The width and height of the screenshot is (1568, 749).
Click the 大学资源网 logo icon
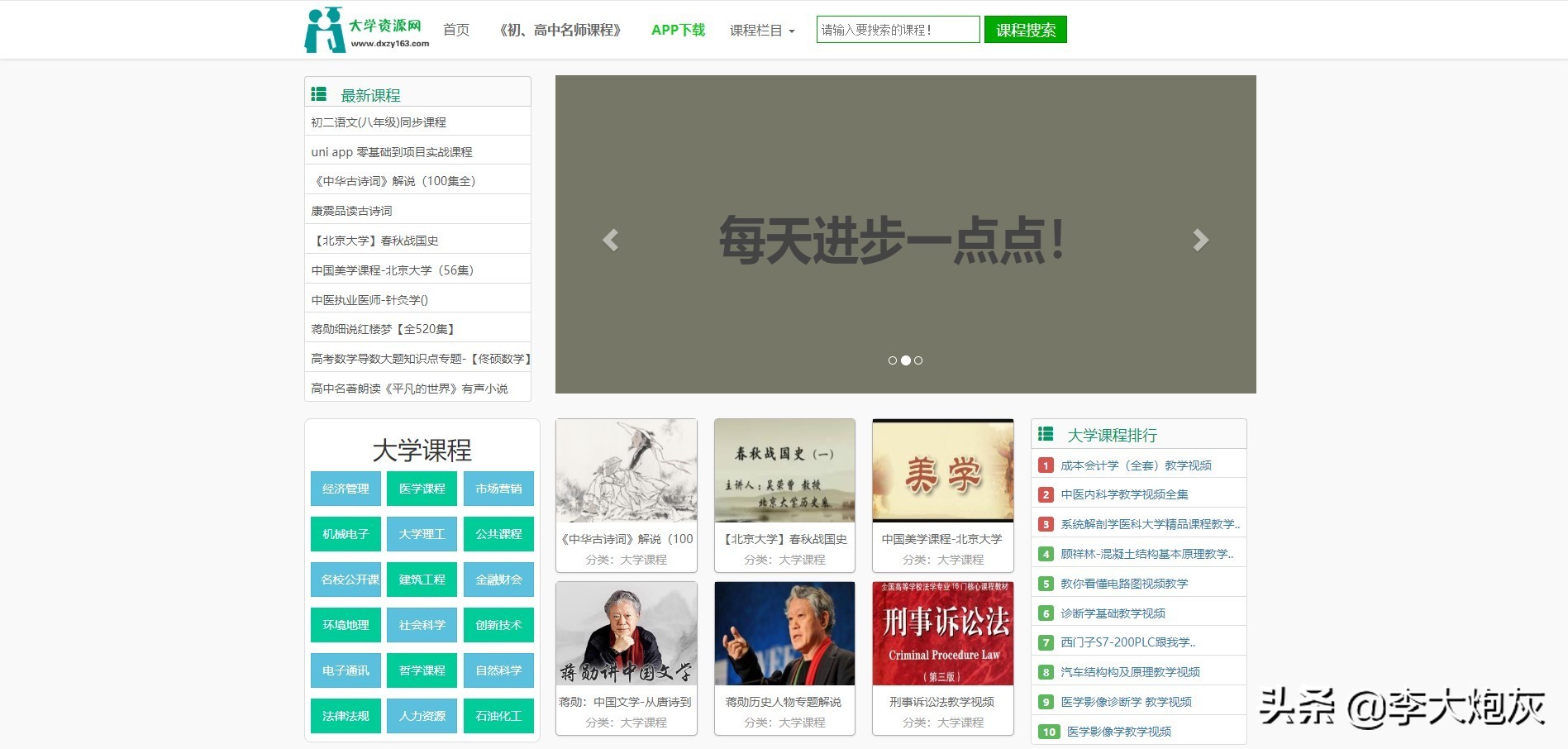click(325, 27)
